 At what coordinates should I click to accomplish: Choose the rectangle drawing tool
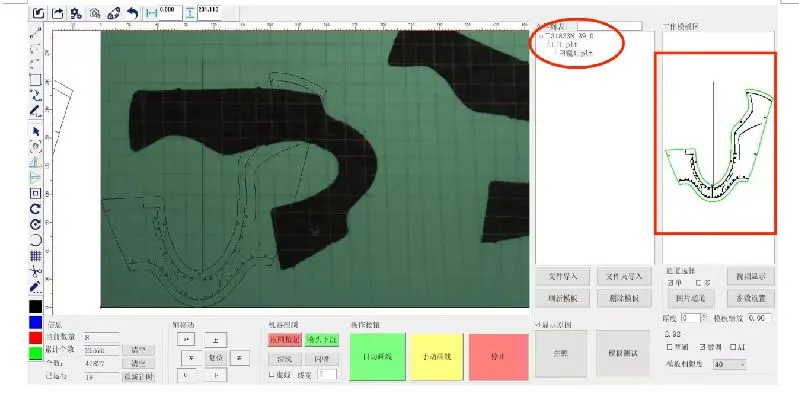[35, 80]
